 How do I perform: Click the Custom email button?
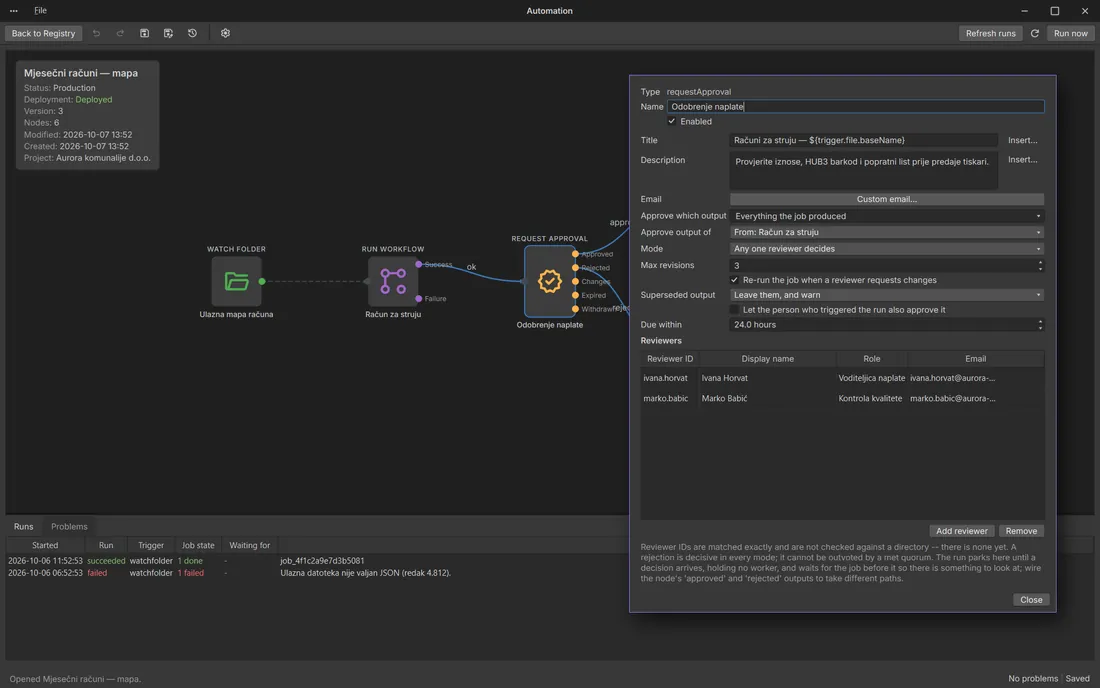[x=887, y=199]
